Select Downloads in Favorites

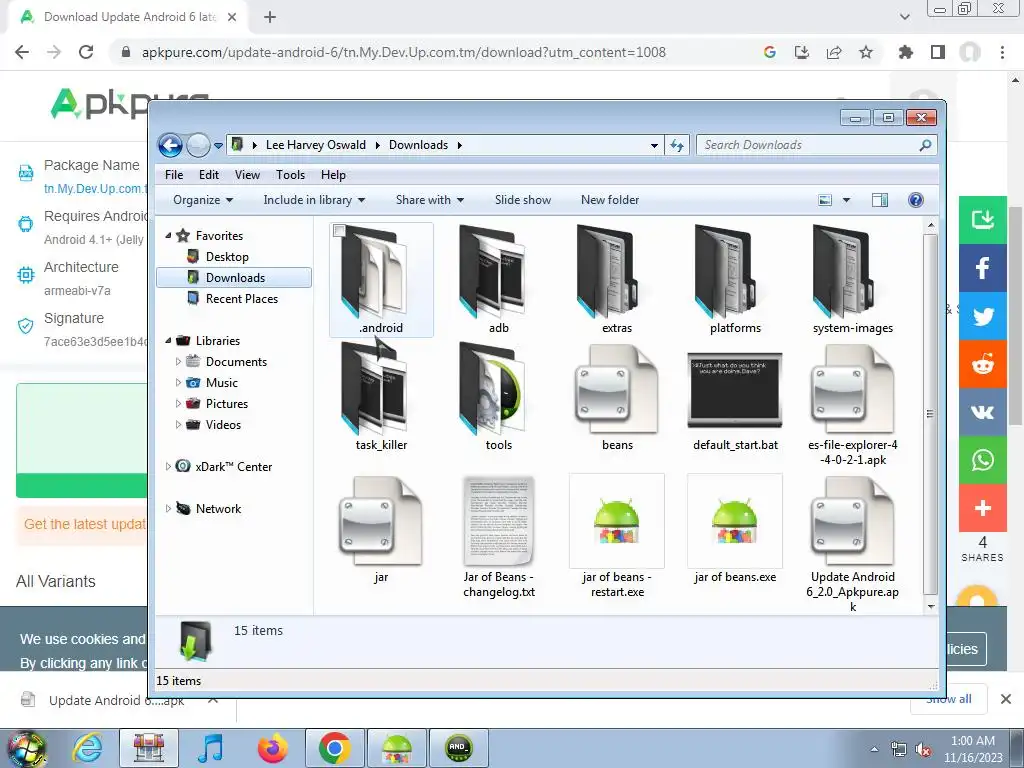234,278
